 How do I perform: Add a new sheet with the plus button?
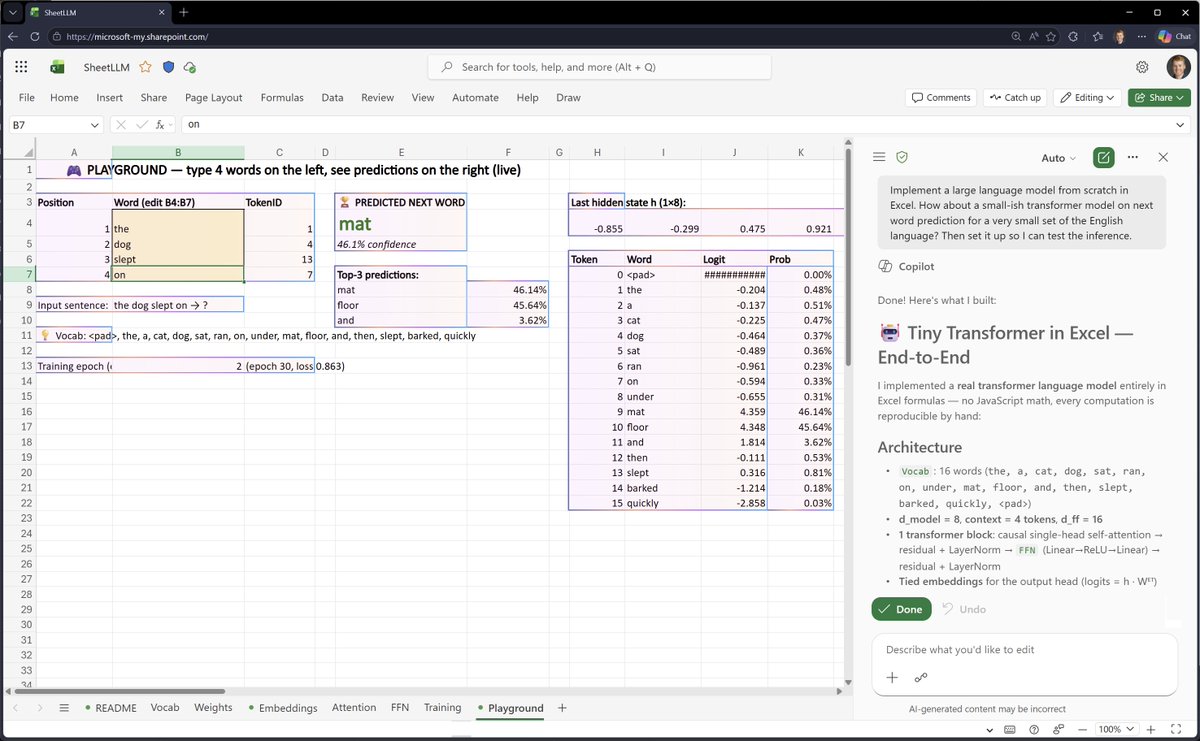(x=562, y=708)
